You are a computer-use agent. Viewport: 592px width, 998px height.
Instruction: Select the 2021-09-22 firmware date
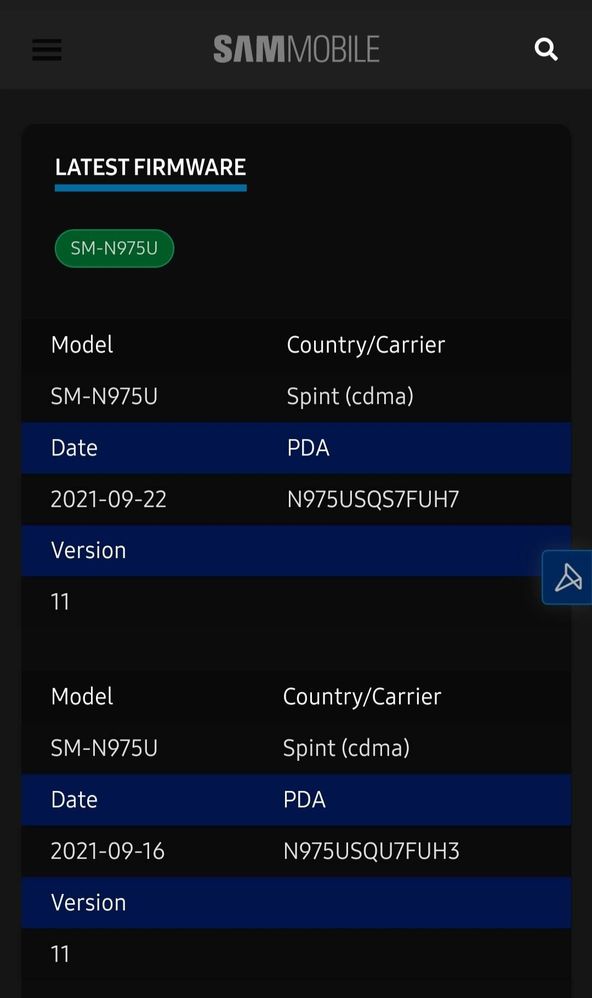tap(108, 499)
